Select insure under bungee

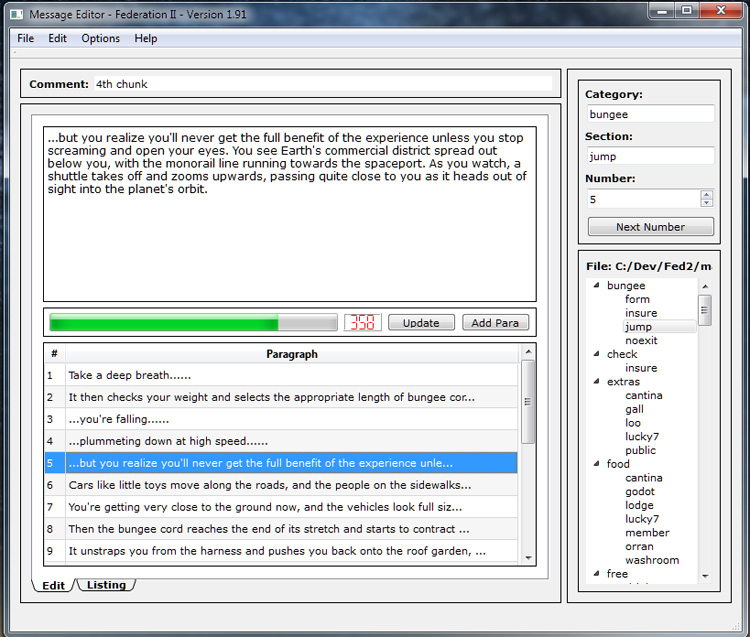[641, 313]
